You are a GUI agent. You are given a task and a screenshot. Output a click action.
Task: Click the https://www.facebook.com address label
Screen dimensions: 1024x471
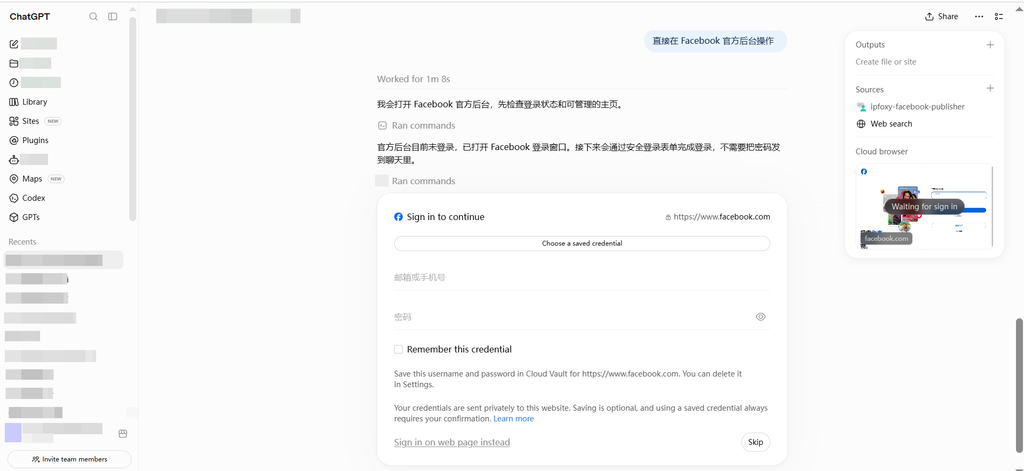tap(722, 217)
